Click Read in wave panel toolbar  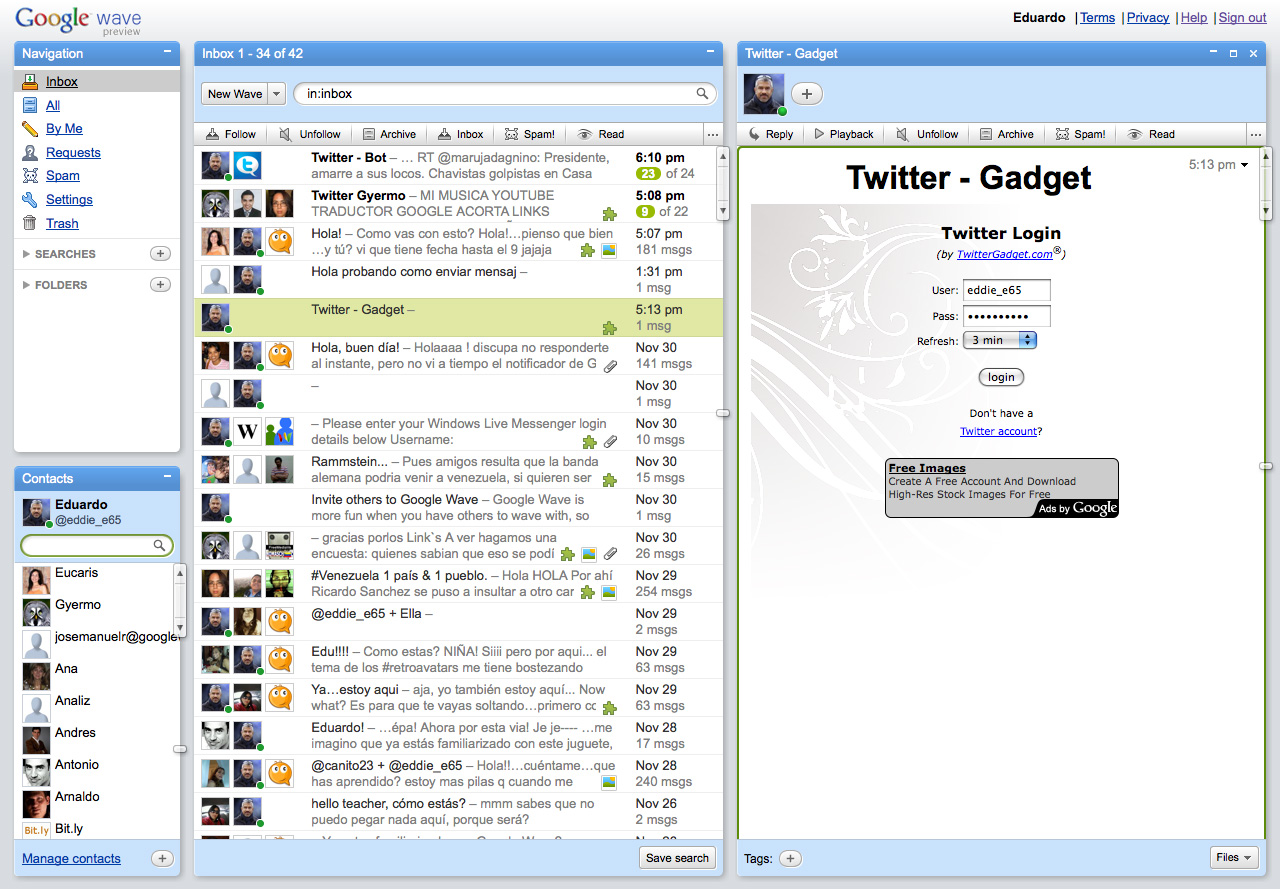[1151, 134]
